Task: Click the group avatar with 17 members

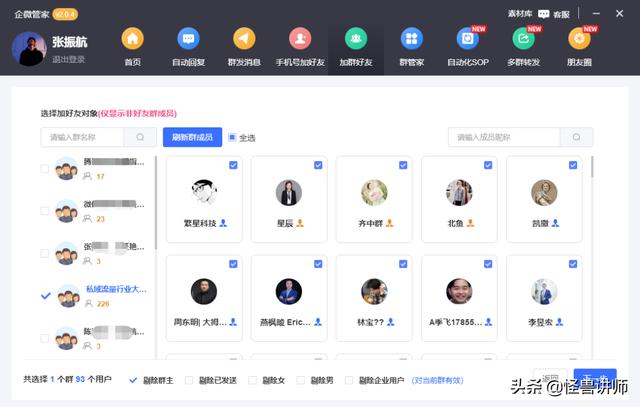Action: (66, 169)
